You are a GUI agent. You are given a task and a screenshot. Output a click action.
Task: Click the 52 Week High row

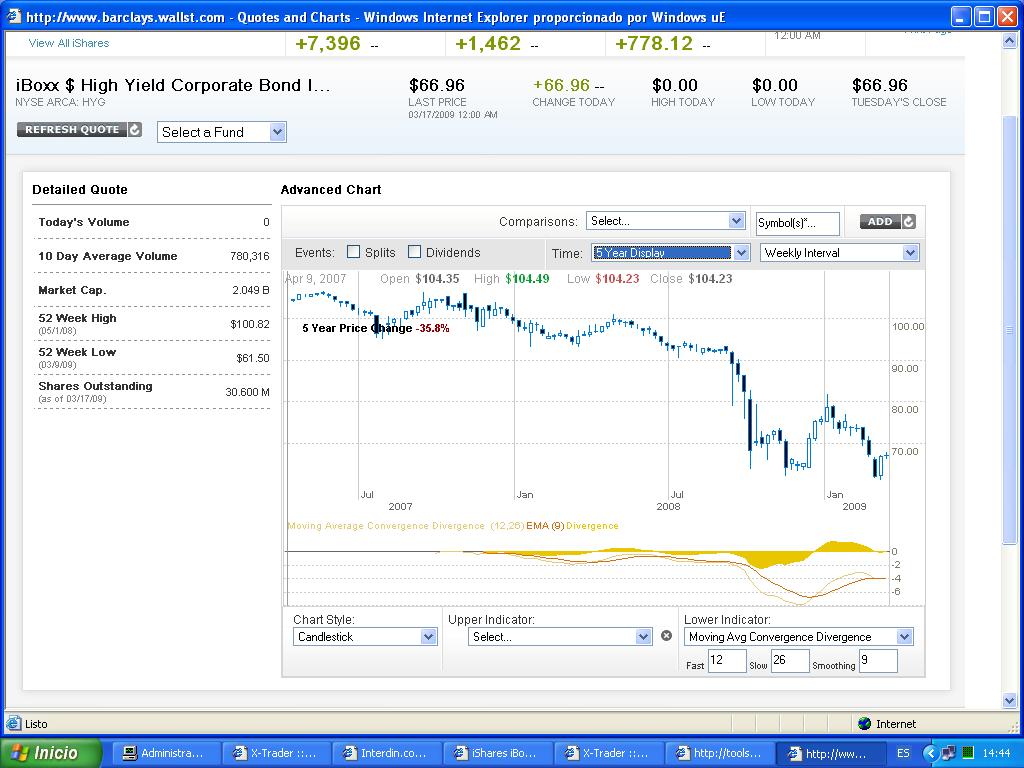tap(153, 324)
